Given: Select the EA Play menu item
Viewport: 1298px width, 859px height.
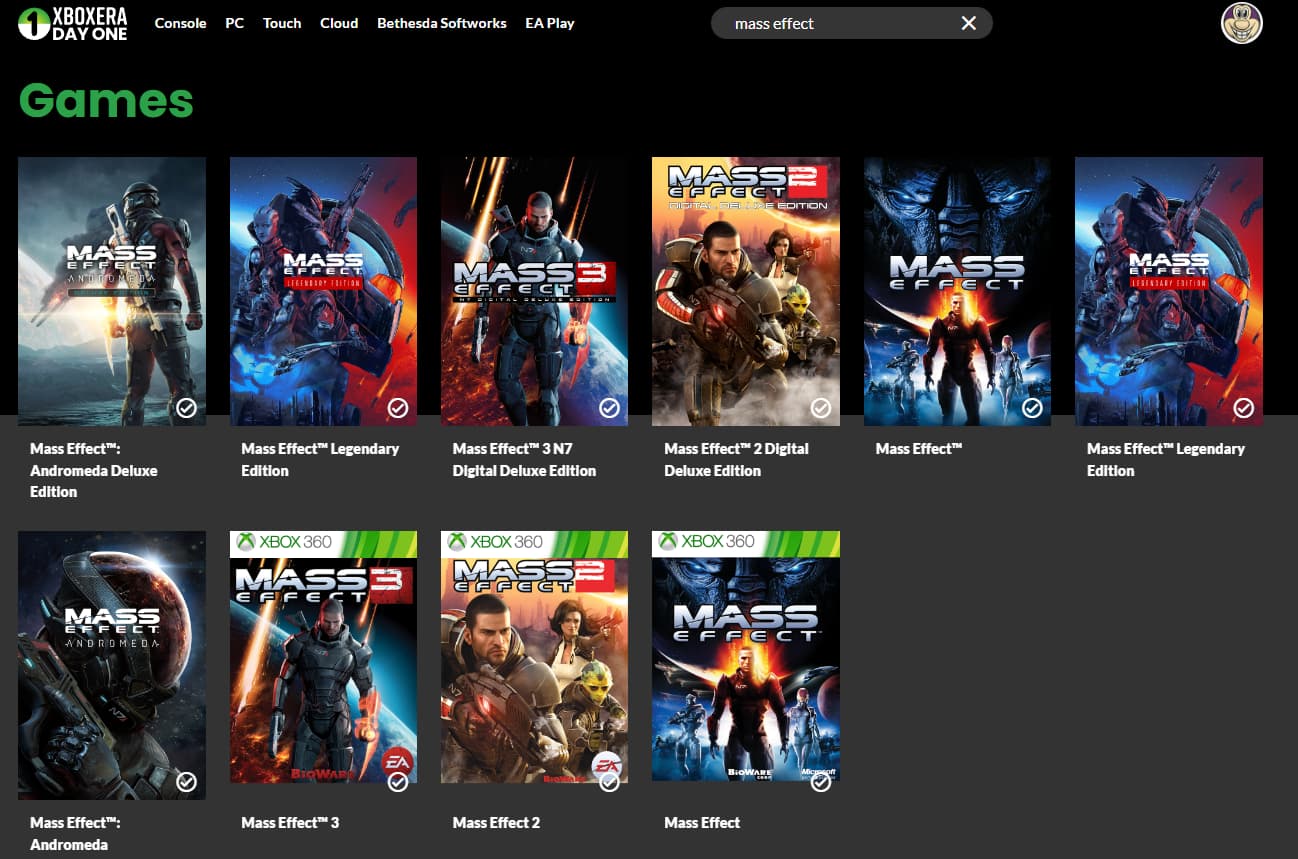Looking at the screenshot, I should (549, 23).
